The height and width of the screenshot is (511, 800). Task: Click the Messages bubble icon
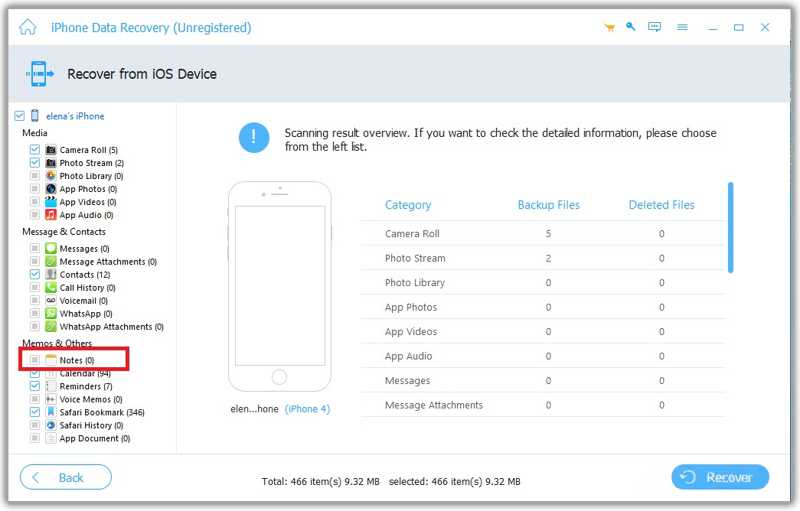click(x=51, y=248)
